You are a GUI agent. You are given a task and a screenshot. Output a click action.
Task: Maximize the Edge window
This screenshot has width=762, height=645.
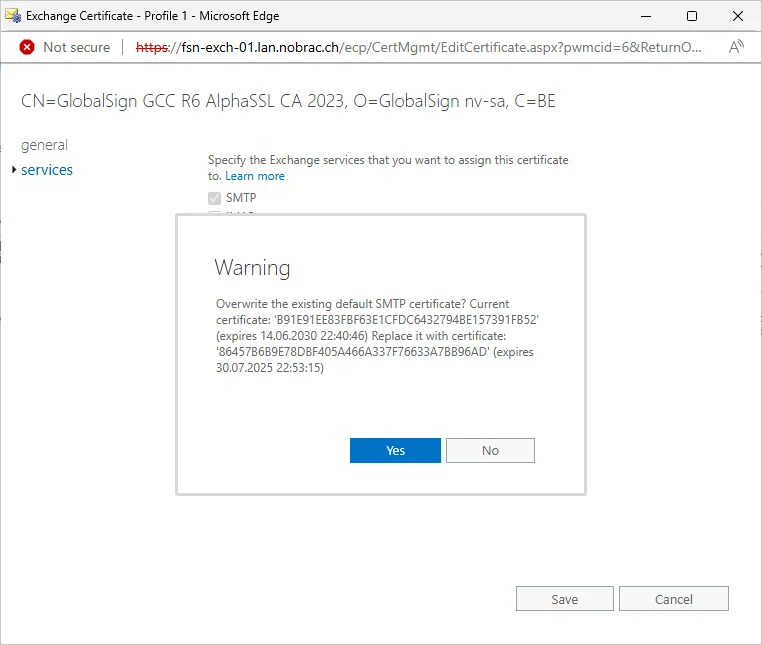click(692, 16)
